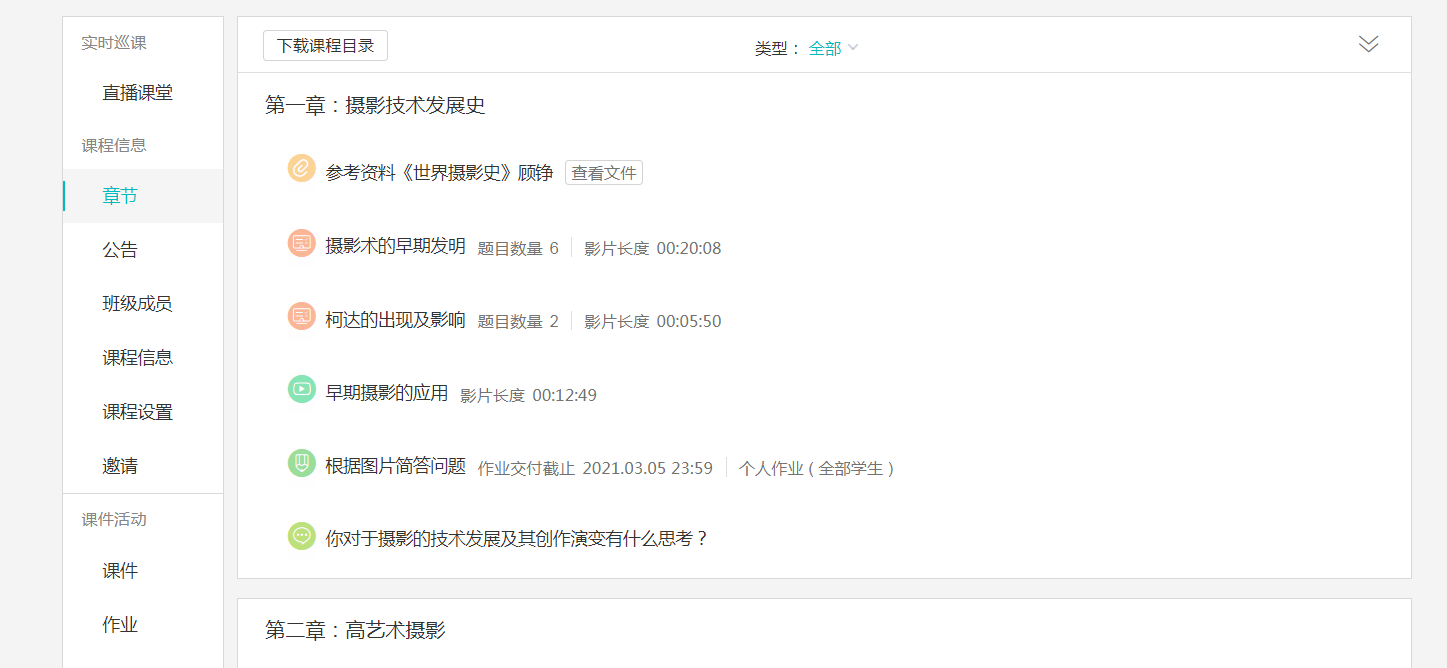Open 邀请 in the sidebar

pos(120,466)
